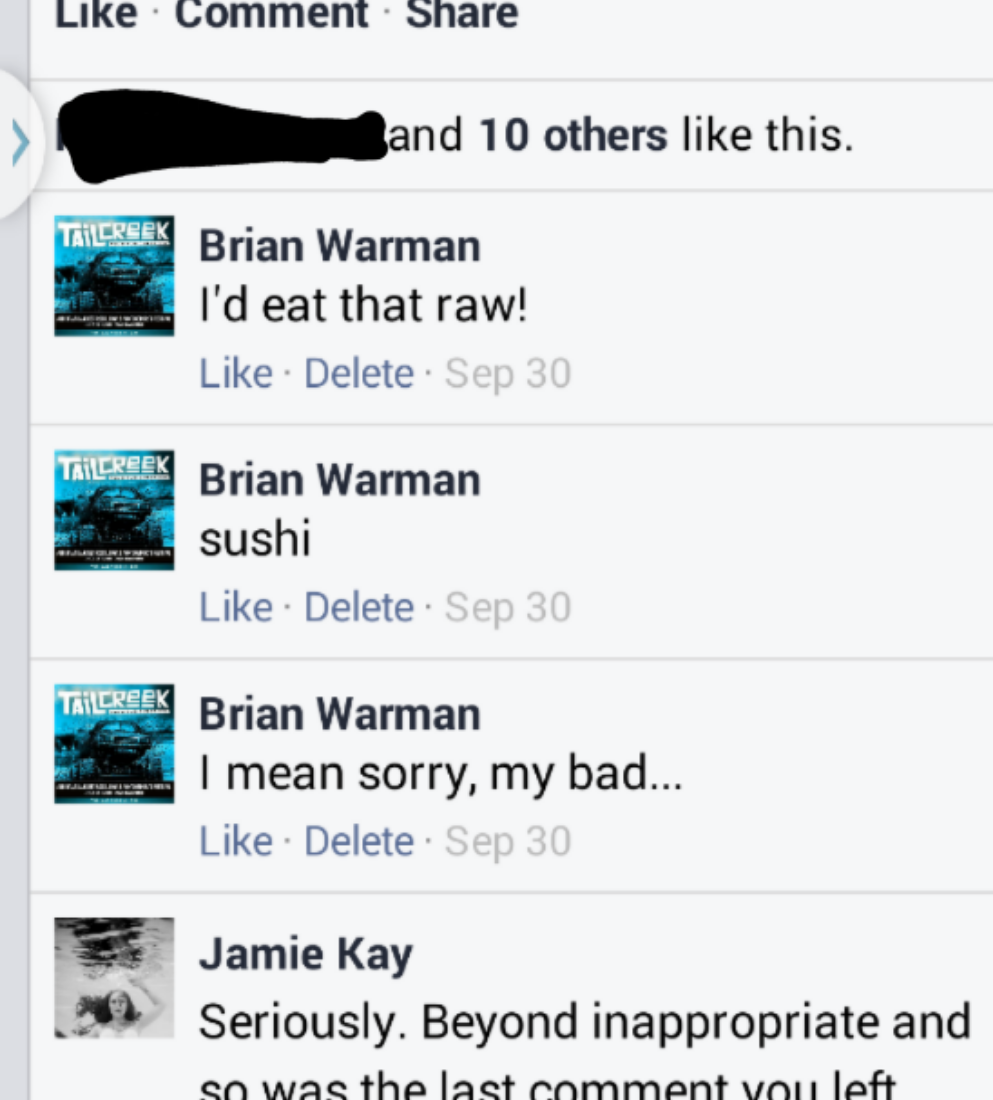Screen dimensions: 993x1100
Task: Open avatar beside 'I'd eat that raw!' comment
Action: pos(114,276)
